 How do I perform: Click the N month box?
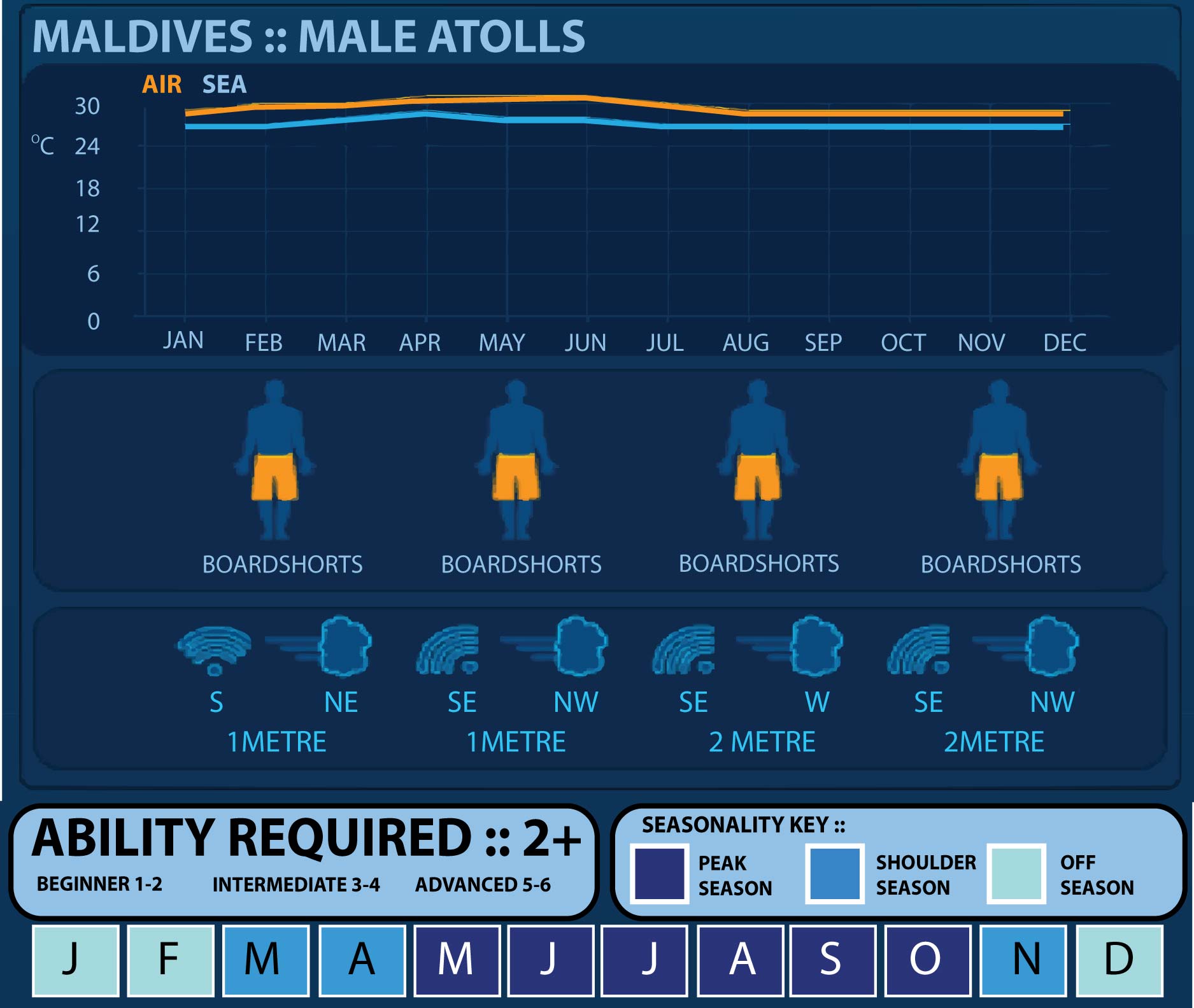[x=1024, y=960]
